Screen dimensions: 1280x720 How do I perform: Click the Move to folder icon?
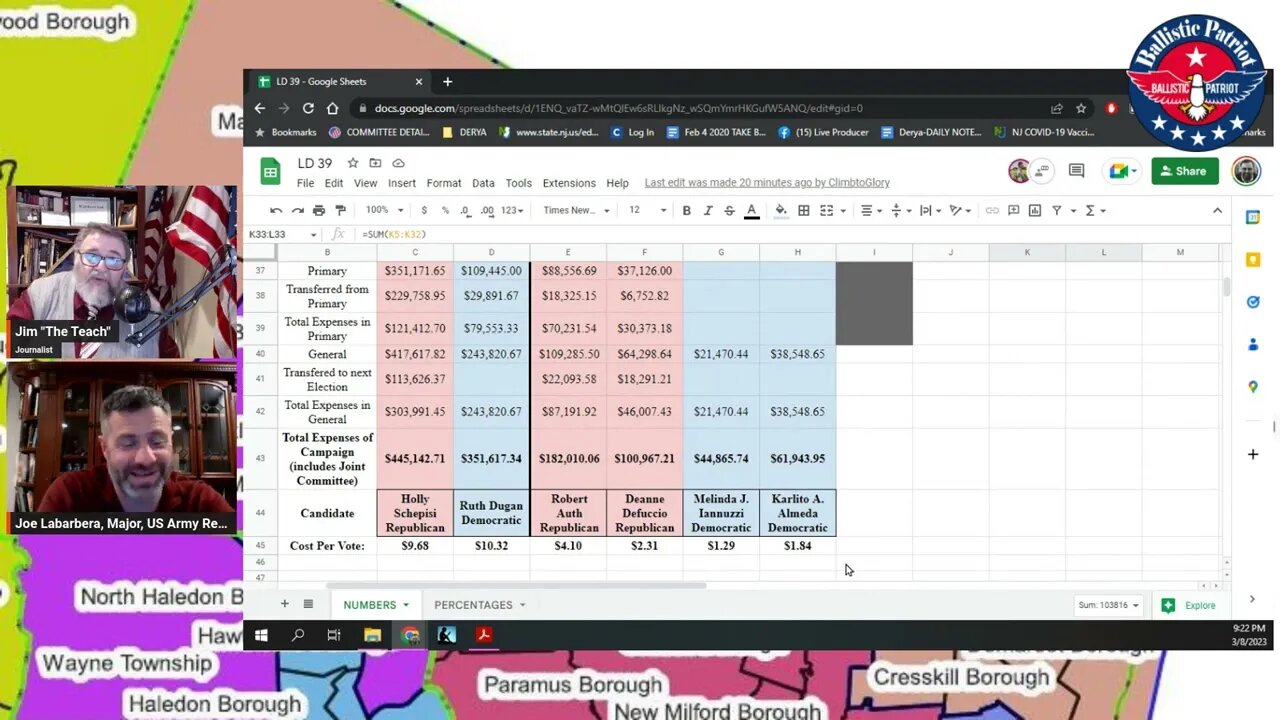(375, 163)
